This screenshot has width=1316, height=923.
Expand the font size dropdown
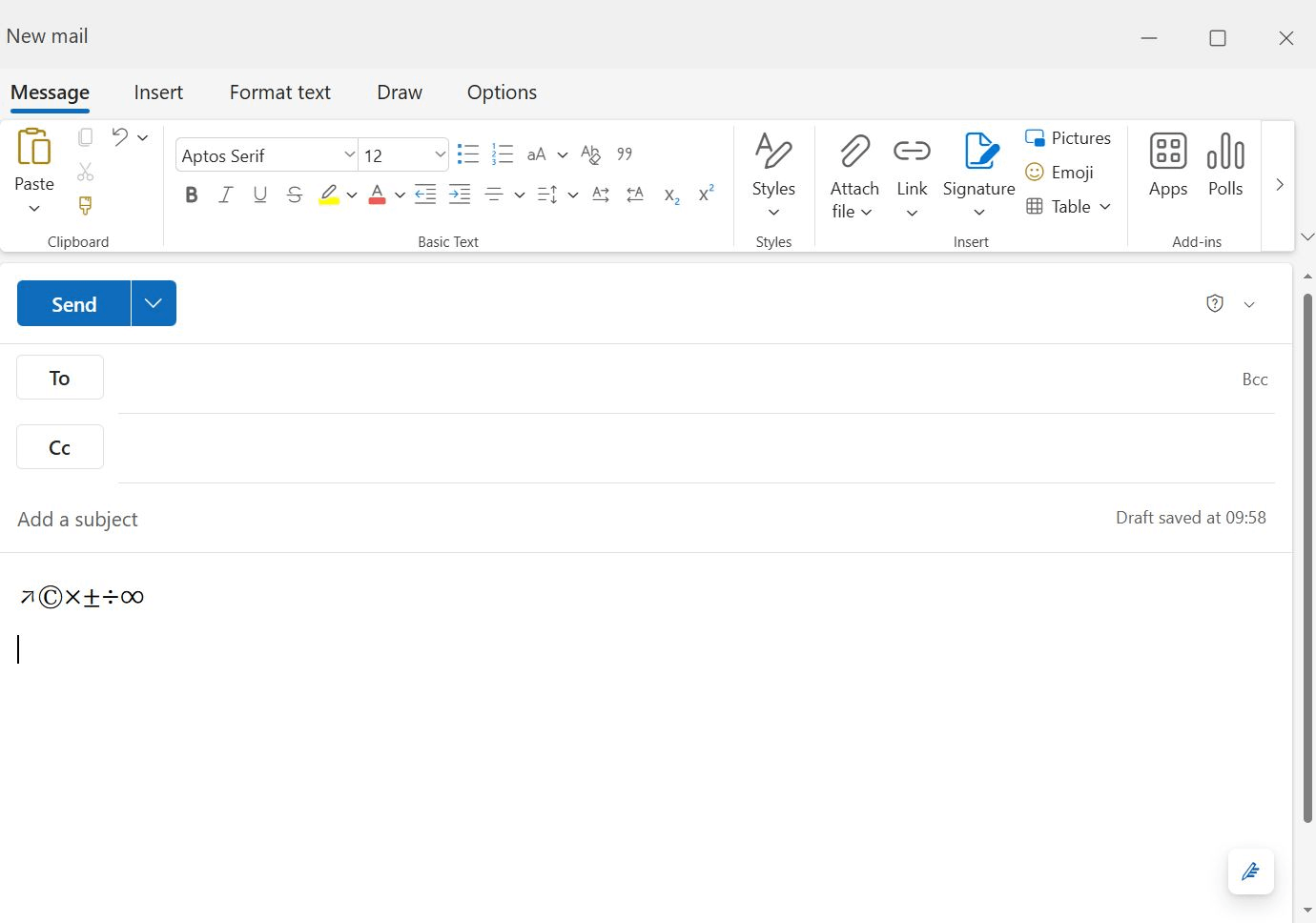(x=439, y=154)
